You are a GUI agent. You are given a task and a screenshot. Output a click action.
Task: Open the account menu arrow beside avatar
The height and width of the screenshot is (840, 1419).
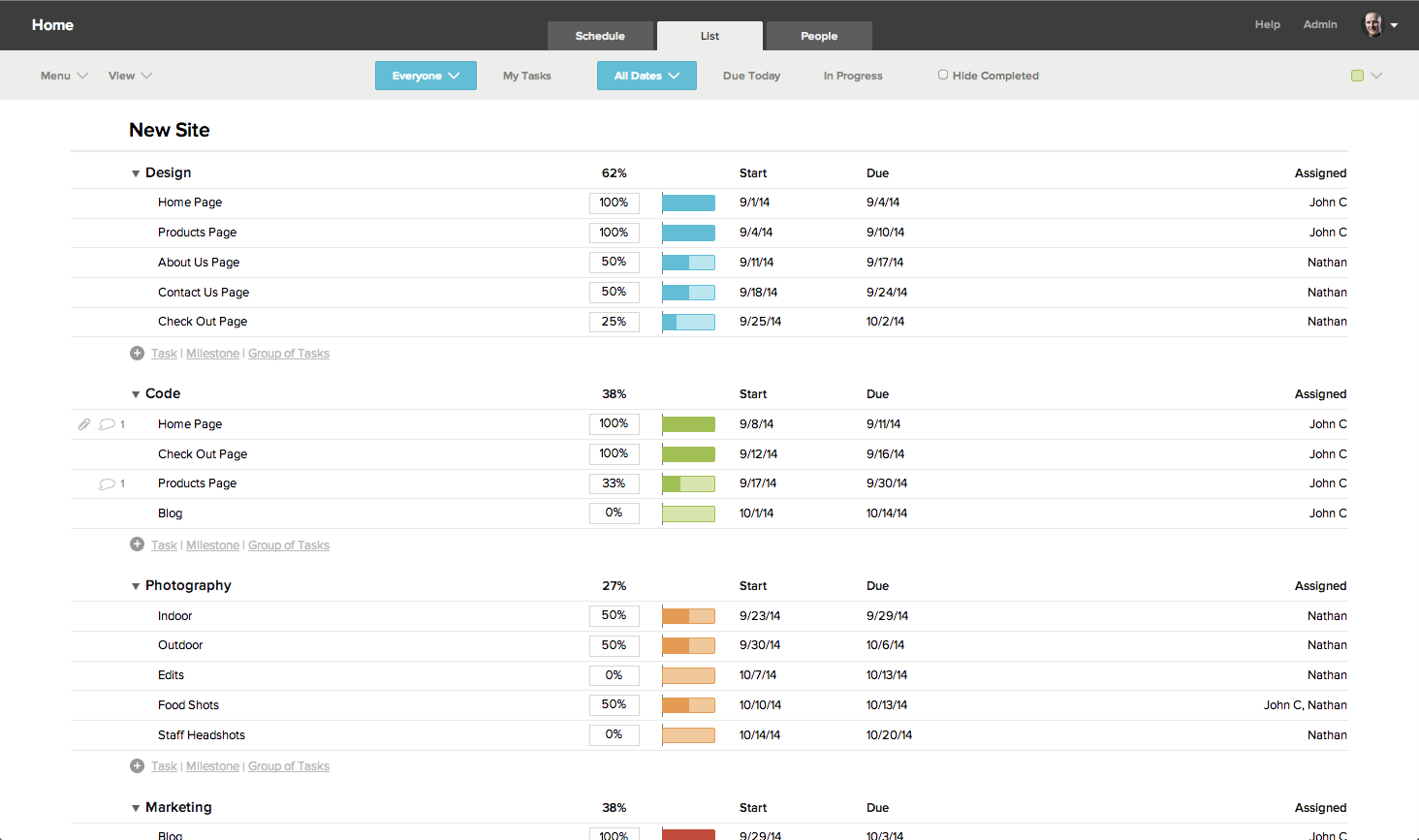tap(1394, 26)
